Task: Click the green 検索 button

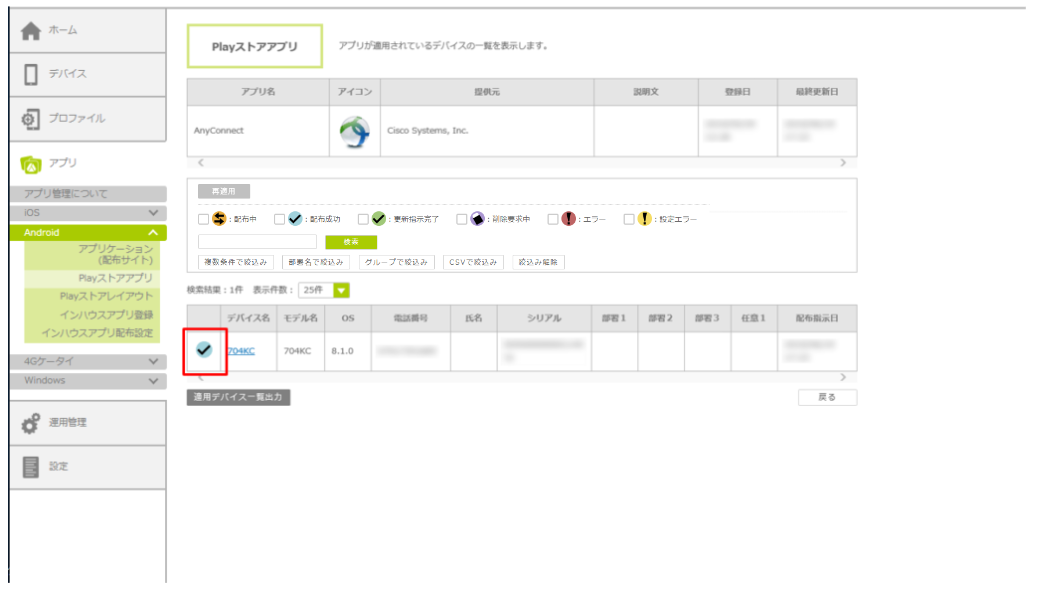Action: click(351, 242)
